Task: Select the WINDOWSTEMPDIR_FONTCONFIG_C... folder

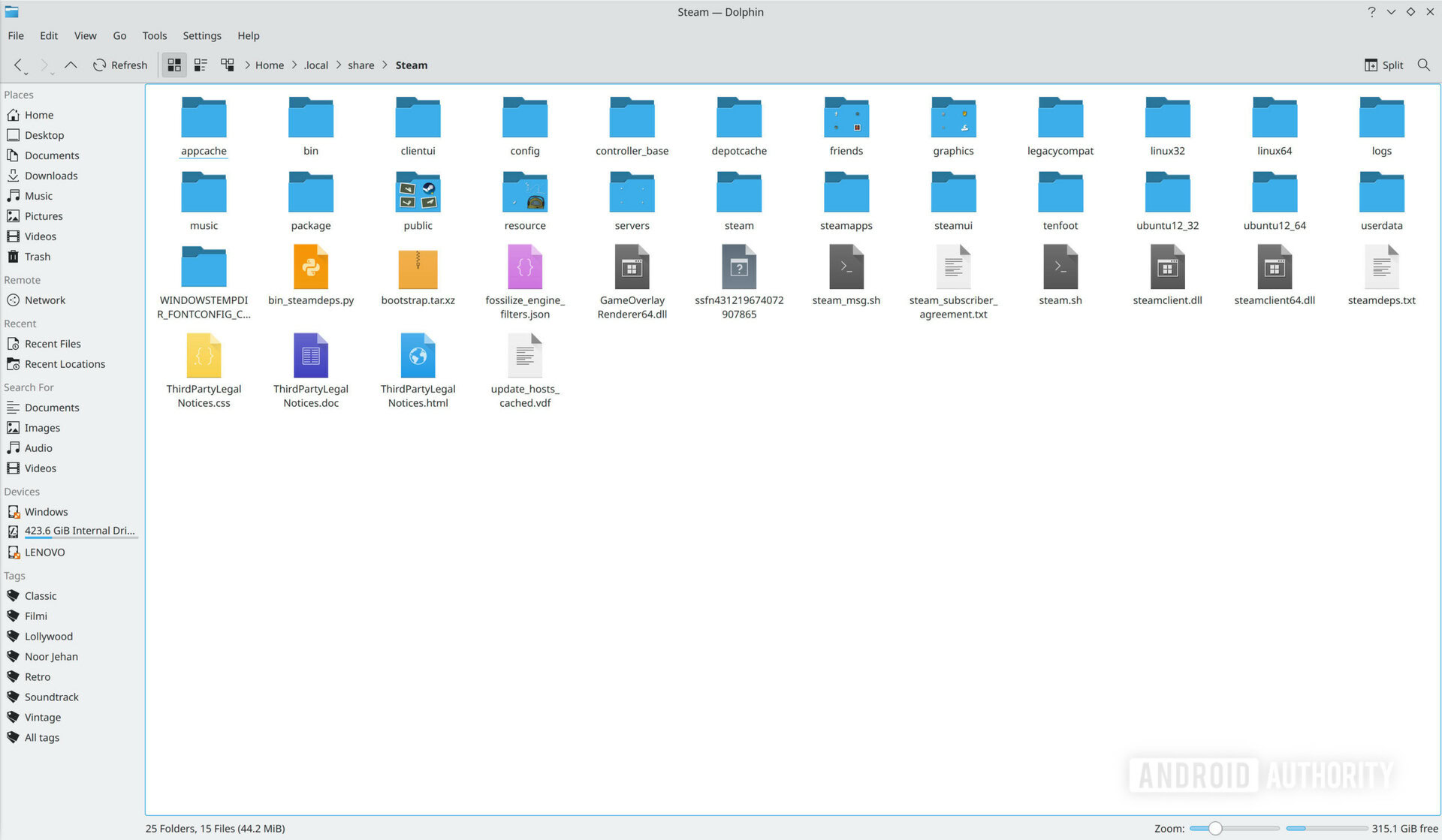Action: coord(204,282)
